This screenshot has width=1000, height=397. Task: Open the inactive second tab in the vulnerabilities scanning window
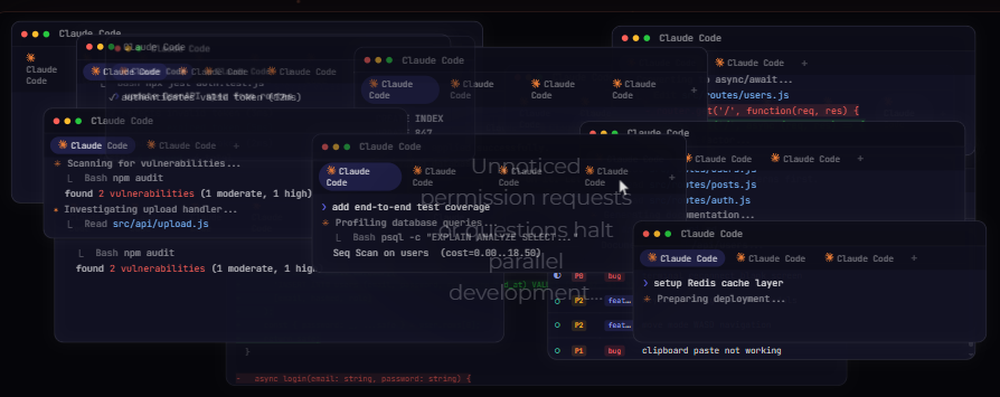point(182,146)
